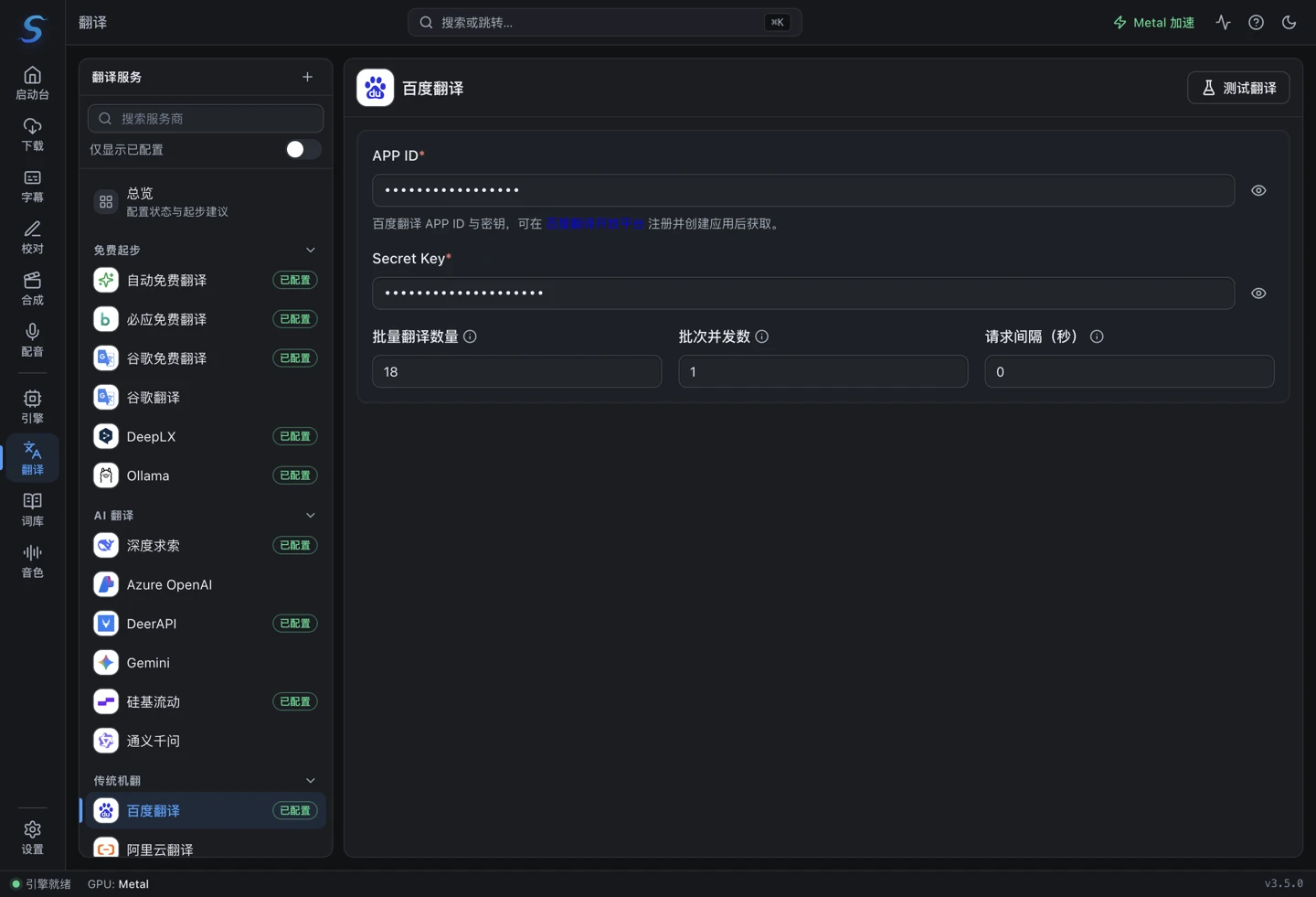Go to the 引擎 engine section
Viewport: 1316px width, 897px height.
point(32,406)
